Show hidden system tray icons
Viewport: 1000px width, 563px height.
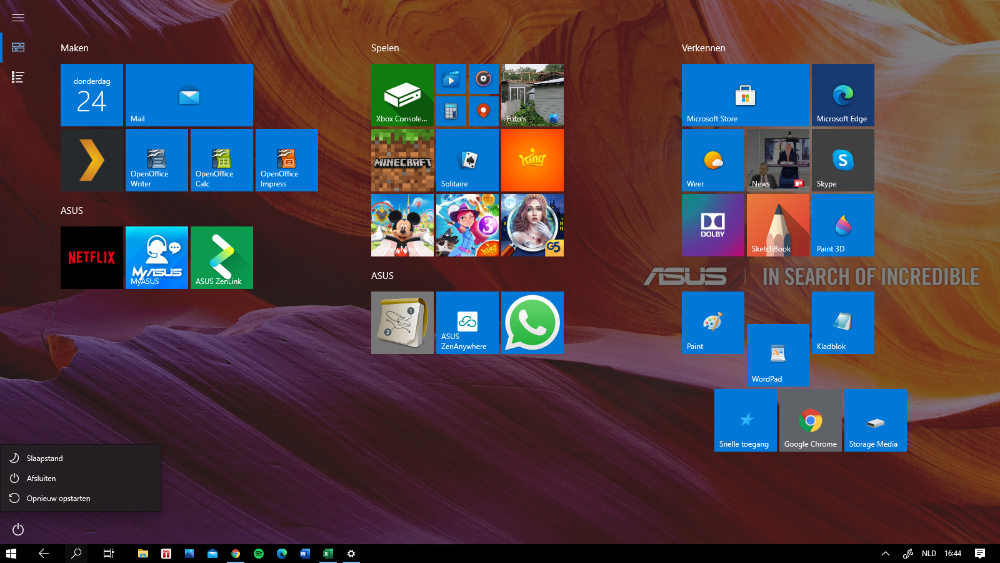[x=885, y=553]
